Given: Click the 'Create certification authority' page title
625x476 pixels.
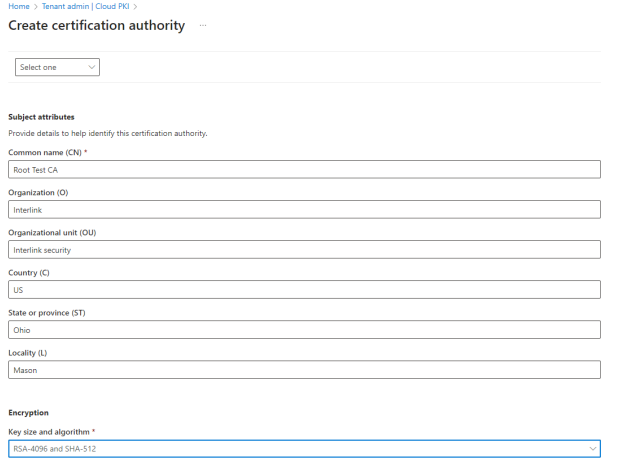Looking at the screenshot, I should pyautogui.click(x=96, y=26).
